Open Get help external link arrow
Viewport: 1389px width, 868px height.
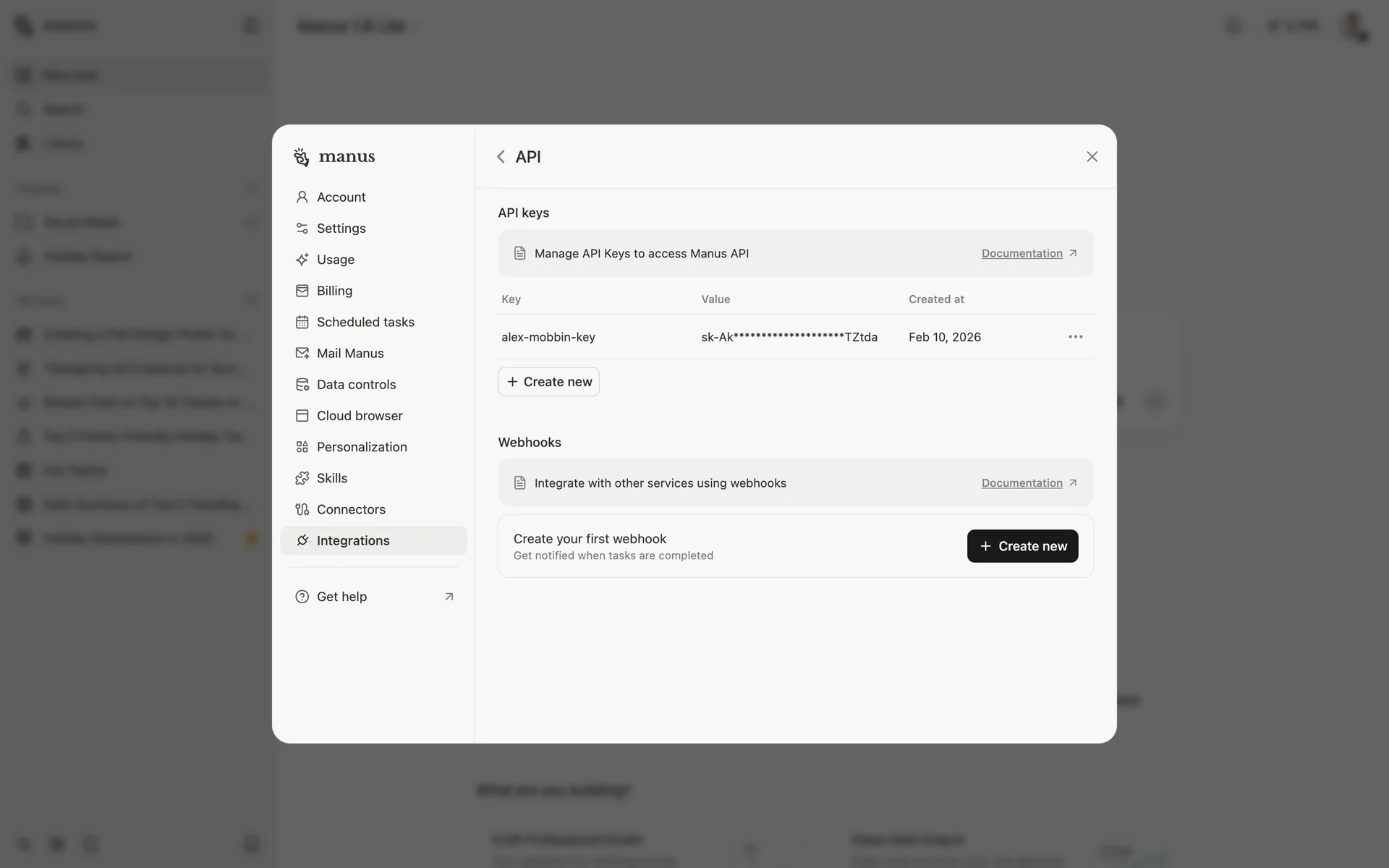(x=449, y=597)
